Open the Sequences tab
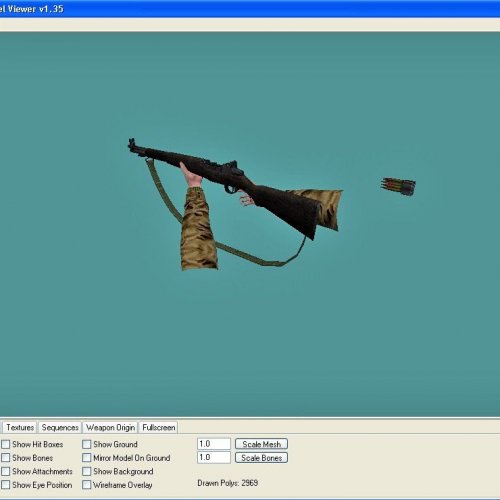The width and height of the screenshot is (500, 500). (x=60, y=427)
